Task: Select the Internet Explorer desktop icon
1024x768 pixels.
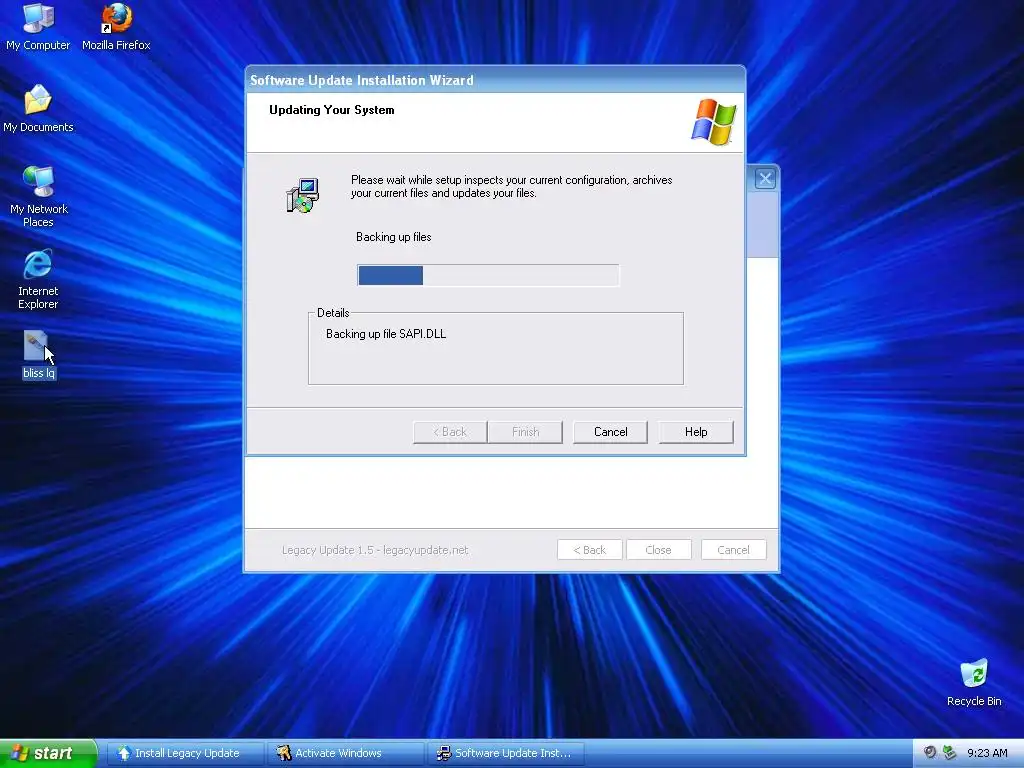Action: point(38,279)
